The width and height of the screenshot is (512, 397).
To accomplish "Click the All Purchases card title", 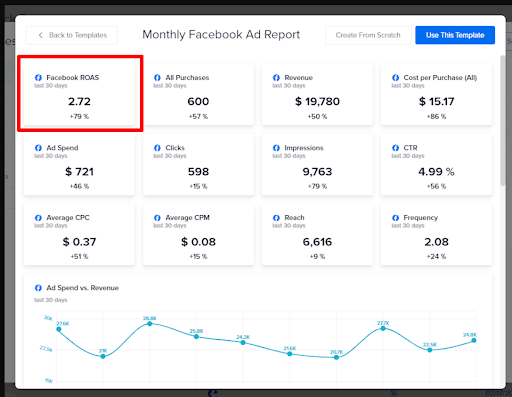I will pyautogui.click(x=187, y=78).
